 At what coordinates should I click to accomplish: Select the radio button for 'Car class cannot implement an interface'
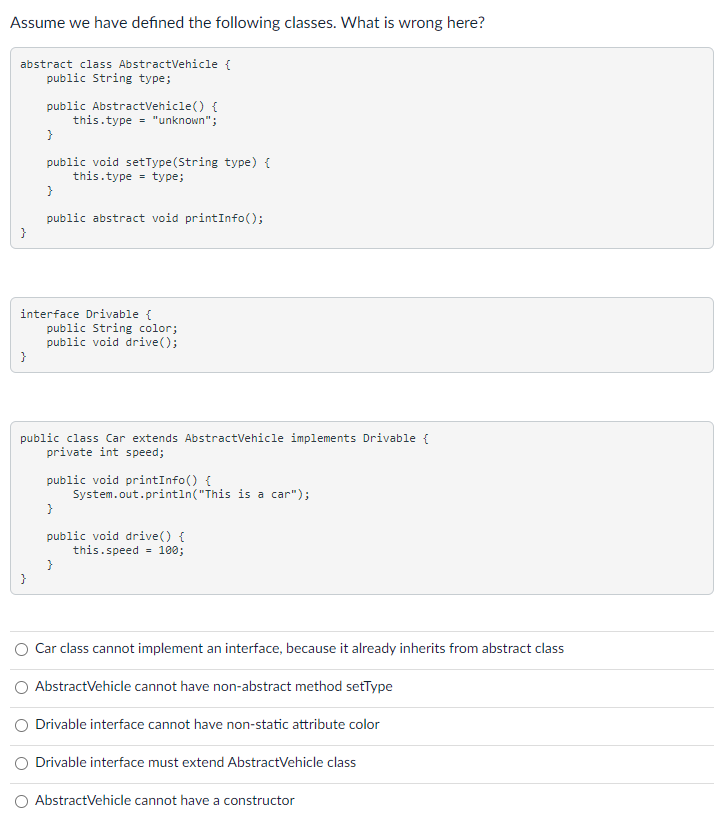click(x=21, y=649)
